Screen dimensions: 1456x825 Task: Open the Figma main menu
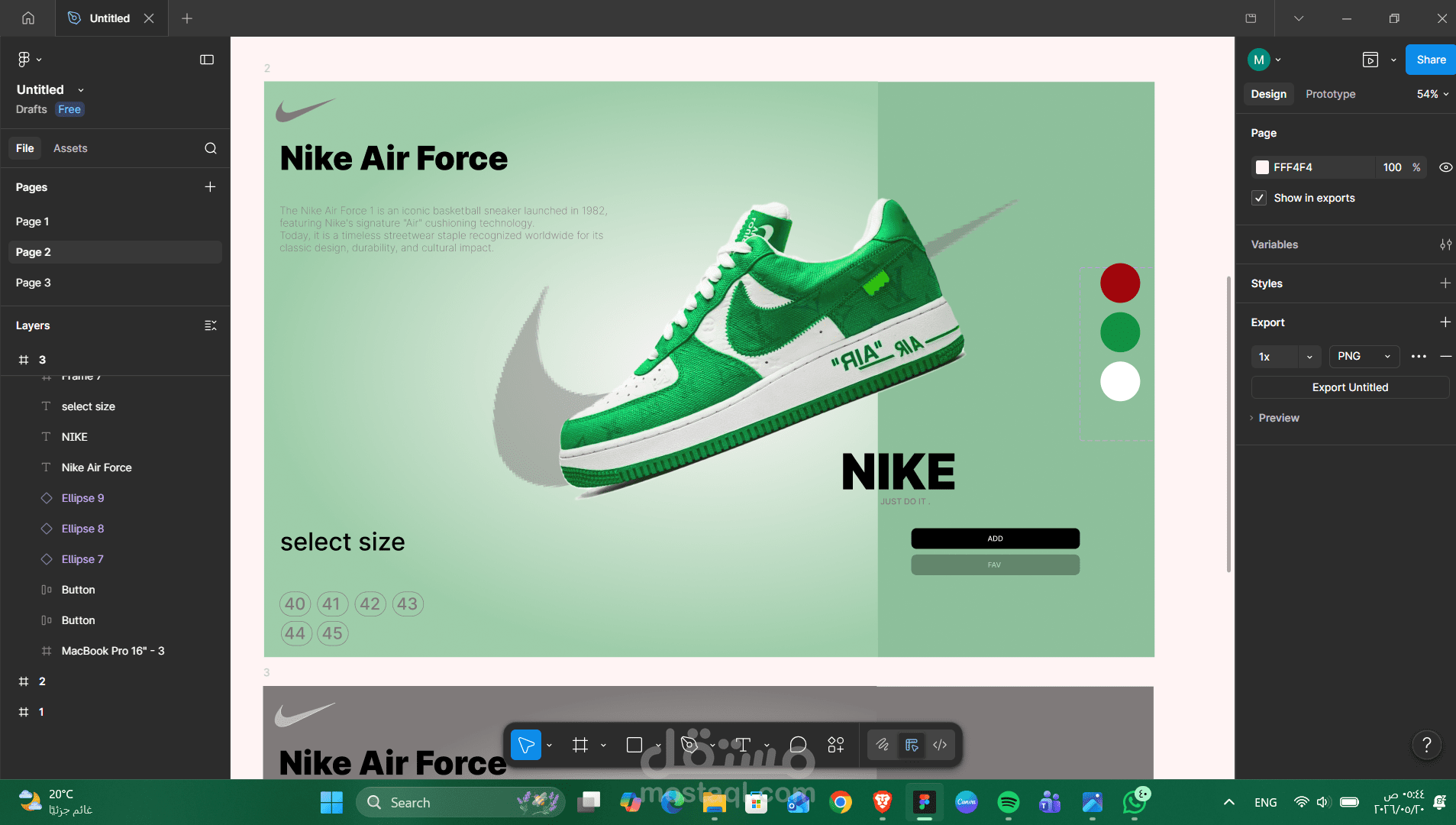click(29, 60)
